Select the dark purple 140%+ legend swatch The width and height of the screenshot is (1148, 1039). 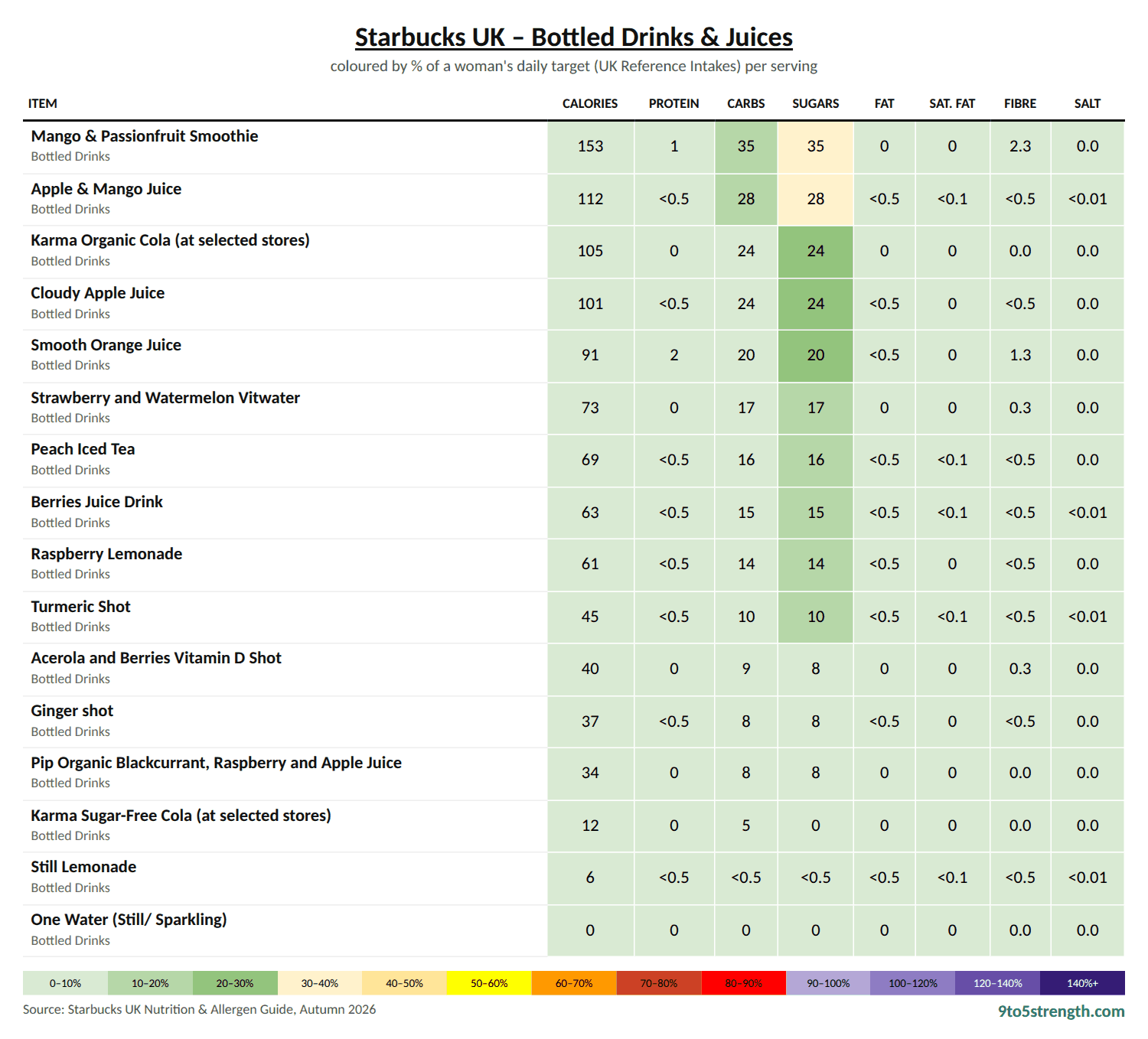click(1083, 983)
